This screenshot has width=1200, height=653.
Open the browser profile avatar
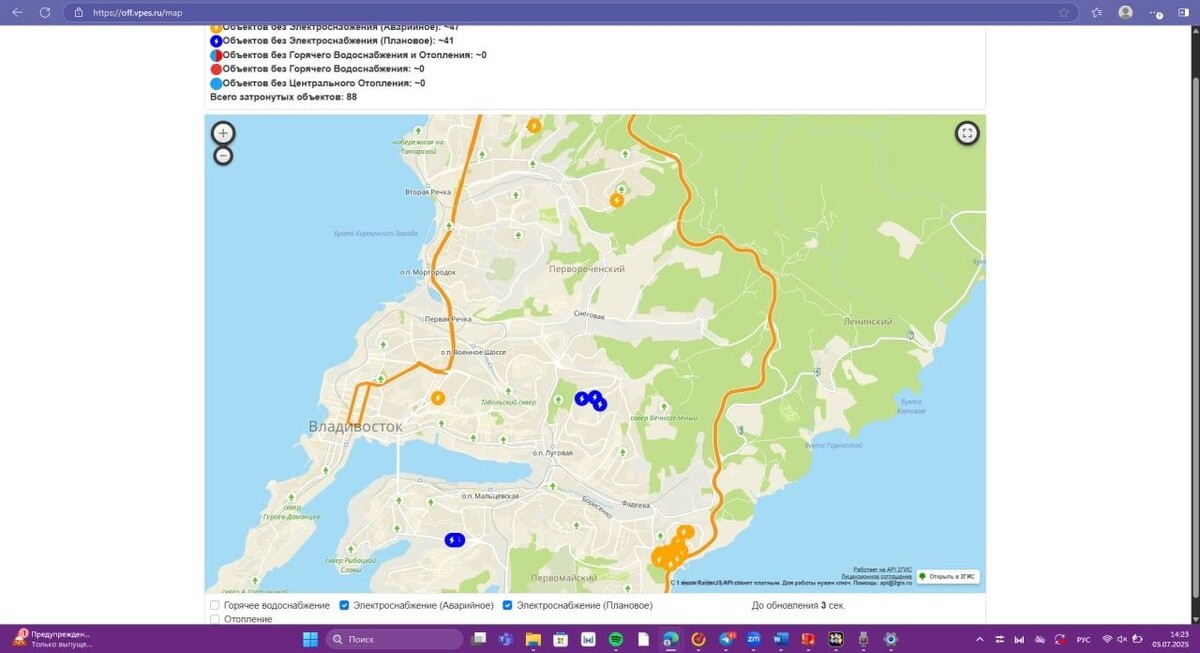point(1126,13)
